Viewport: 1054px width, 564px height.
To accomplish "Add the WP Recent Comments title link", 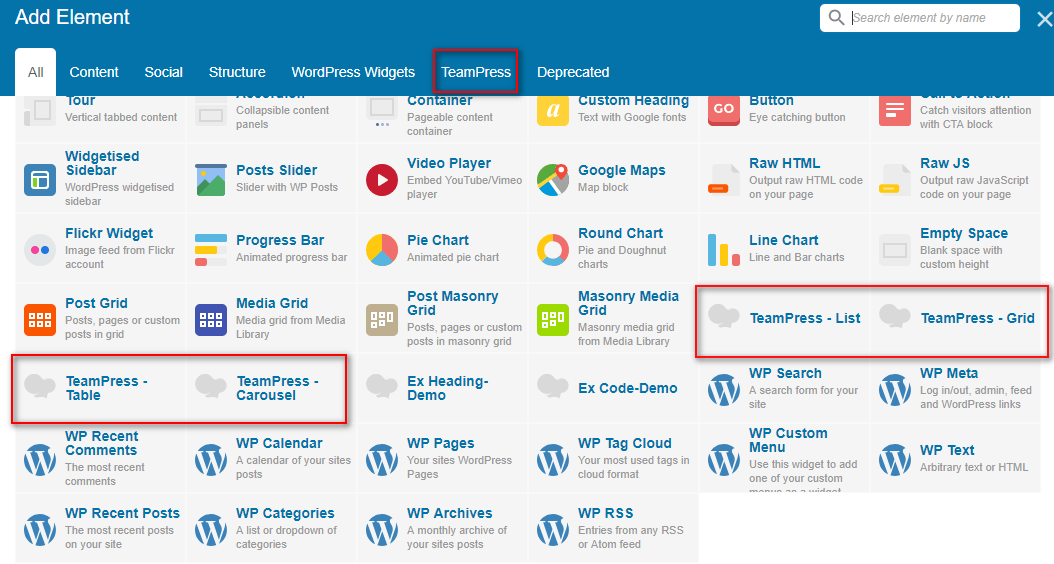I will point(102,443).
